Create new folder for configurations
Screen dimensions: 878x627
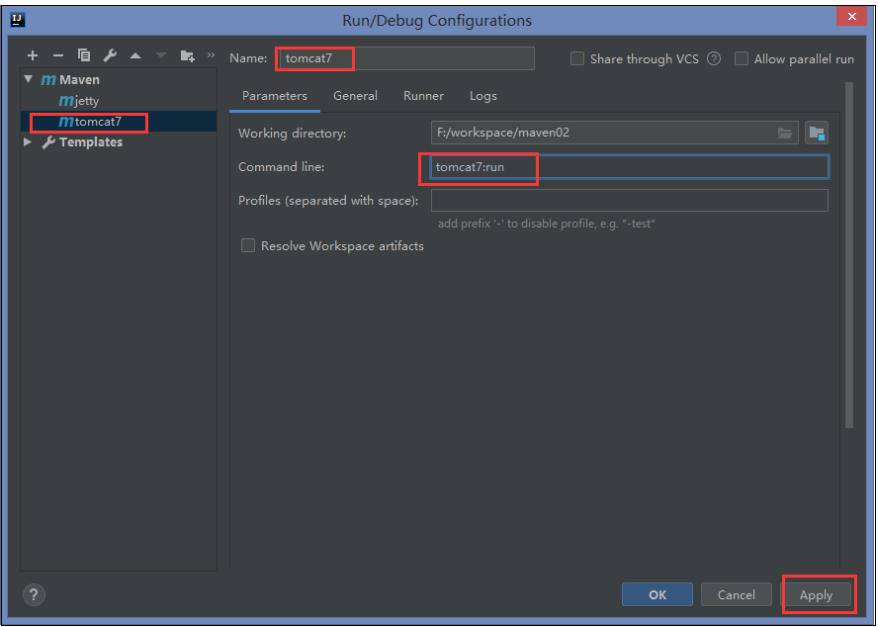[188, 55]
